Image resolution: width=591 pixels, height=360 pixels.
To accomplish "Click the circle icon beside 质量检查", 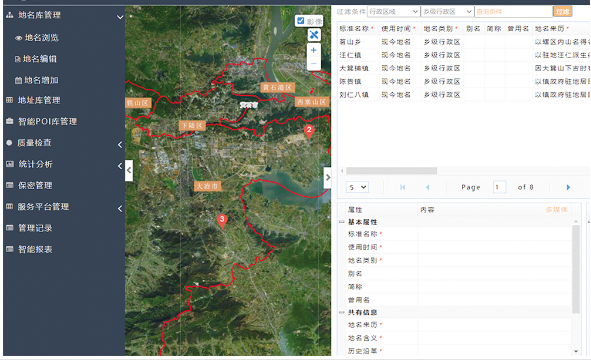I will click(x=9, y=143).
